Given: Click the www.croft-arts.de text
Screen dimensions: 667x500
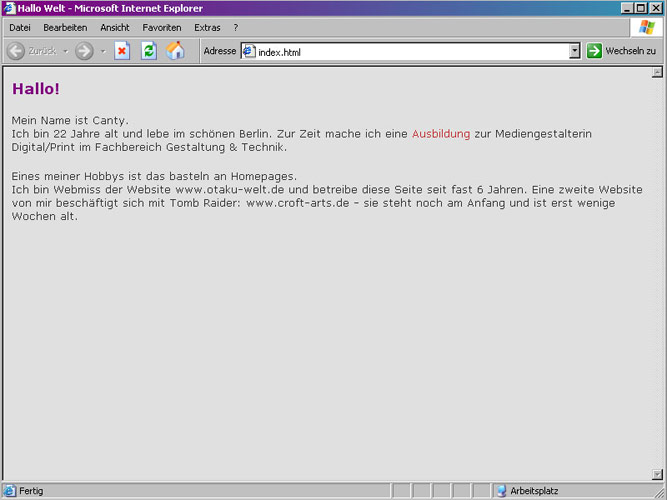Looking at the screenshot, I should click(298, 203).
